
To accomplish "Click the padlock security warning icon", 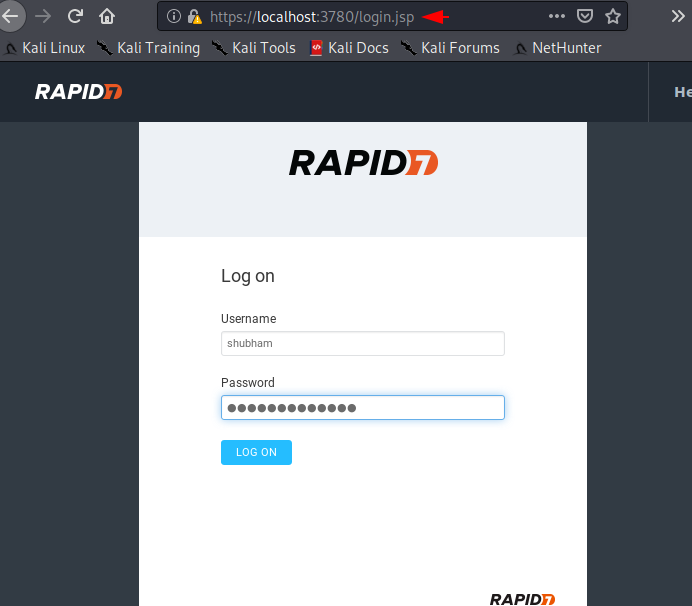I will coord(195,17).
